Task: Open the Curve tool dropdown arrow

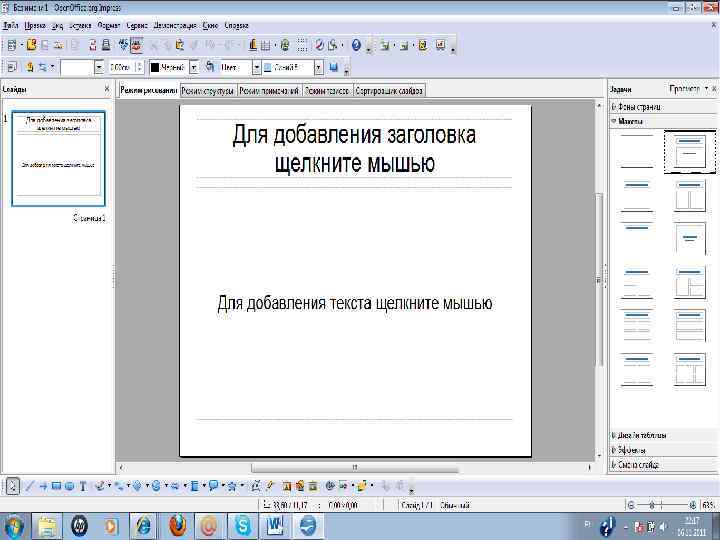Action: pyautogui.click(x=109, y=486)
